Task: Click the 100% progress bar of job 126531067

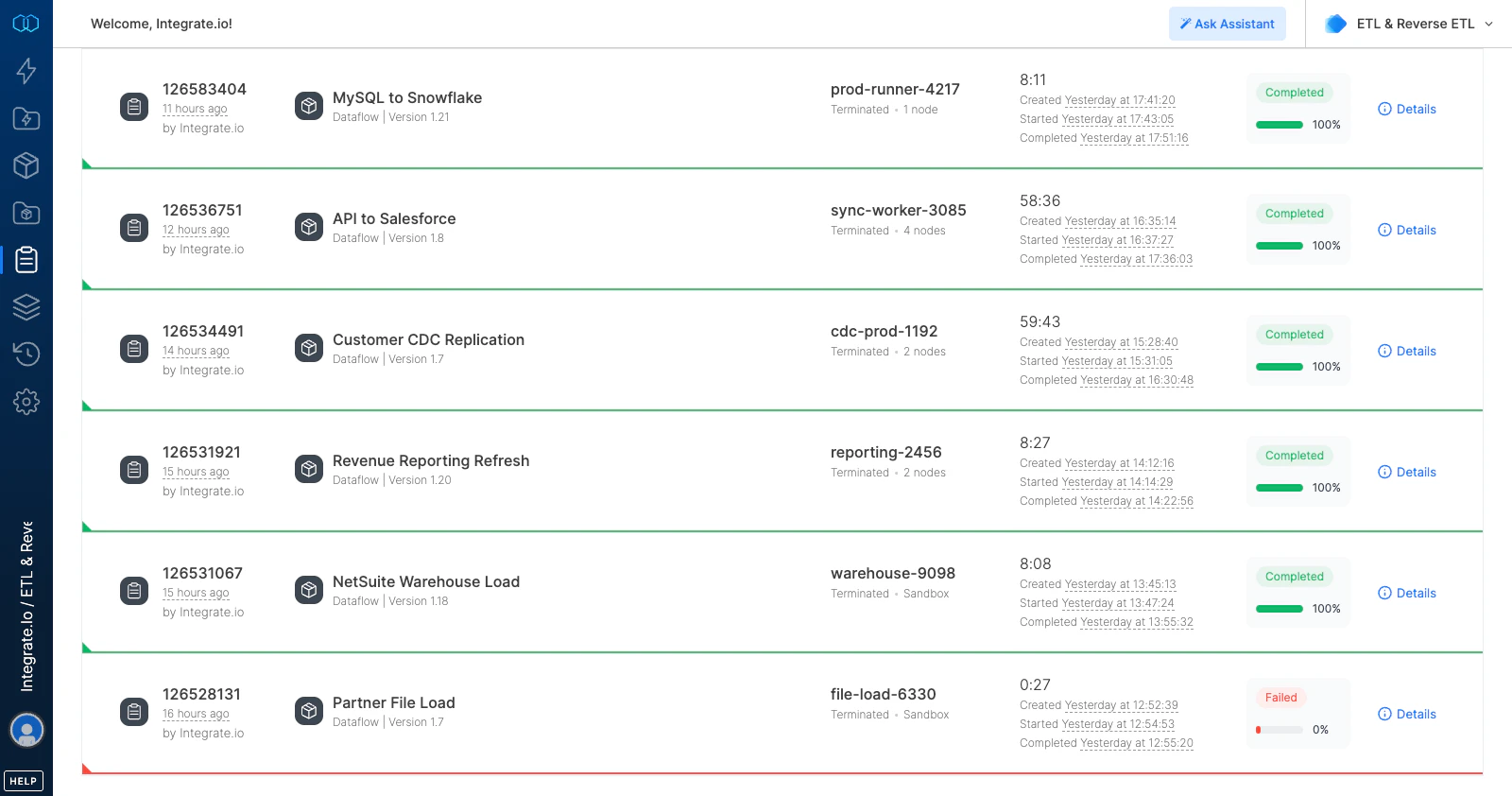Action: [x=1280, y=609]
